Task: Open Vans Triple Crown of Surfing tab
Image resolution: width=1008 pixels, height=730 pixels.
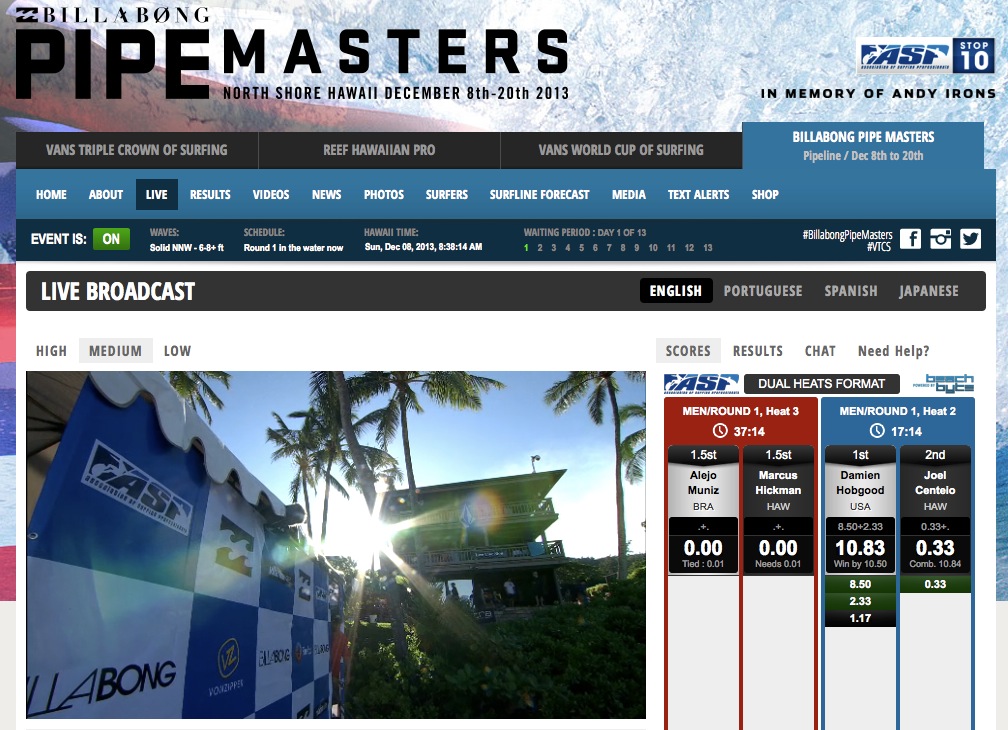Action: coord(137,150)
